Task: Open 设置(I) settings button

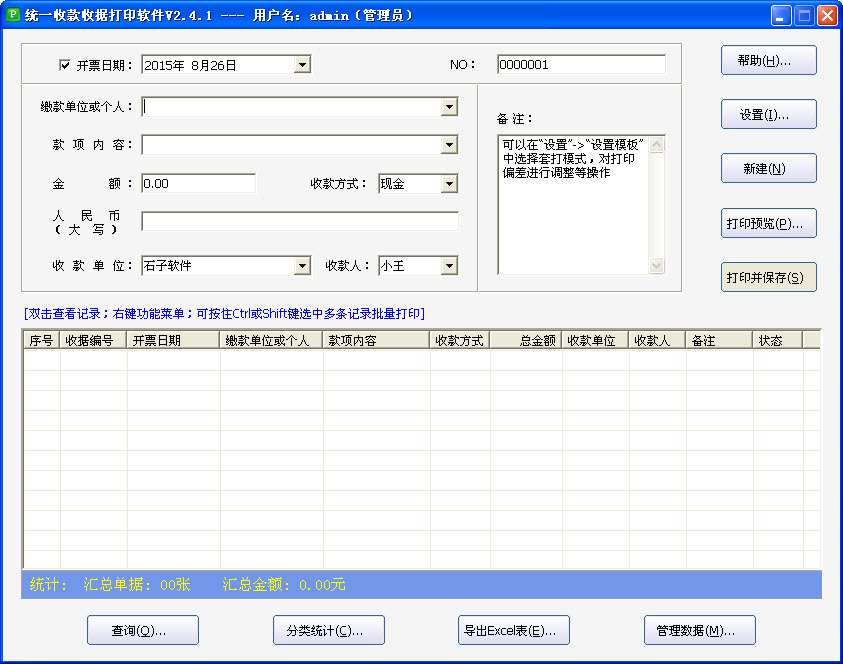Action: click(768, 114)
